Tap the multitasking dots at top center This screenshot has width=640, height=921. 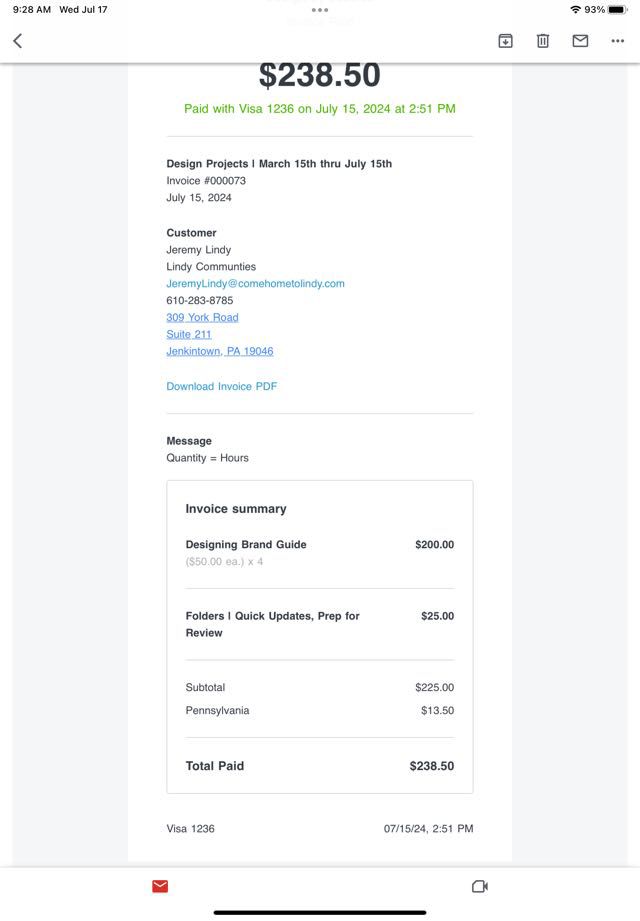tap(320, 10)
